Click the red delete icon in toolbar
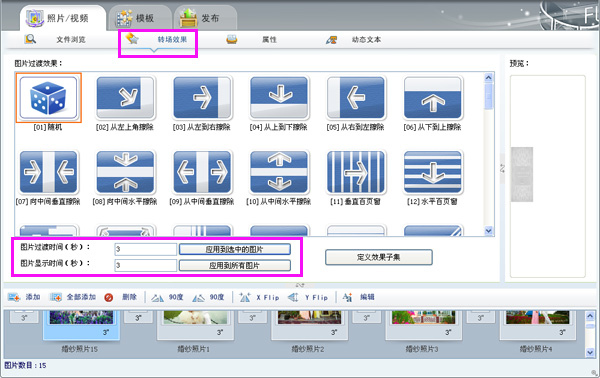The height and width of the screenshot is (378, 600). click(x=109, y=297)
